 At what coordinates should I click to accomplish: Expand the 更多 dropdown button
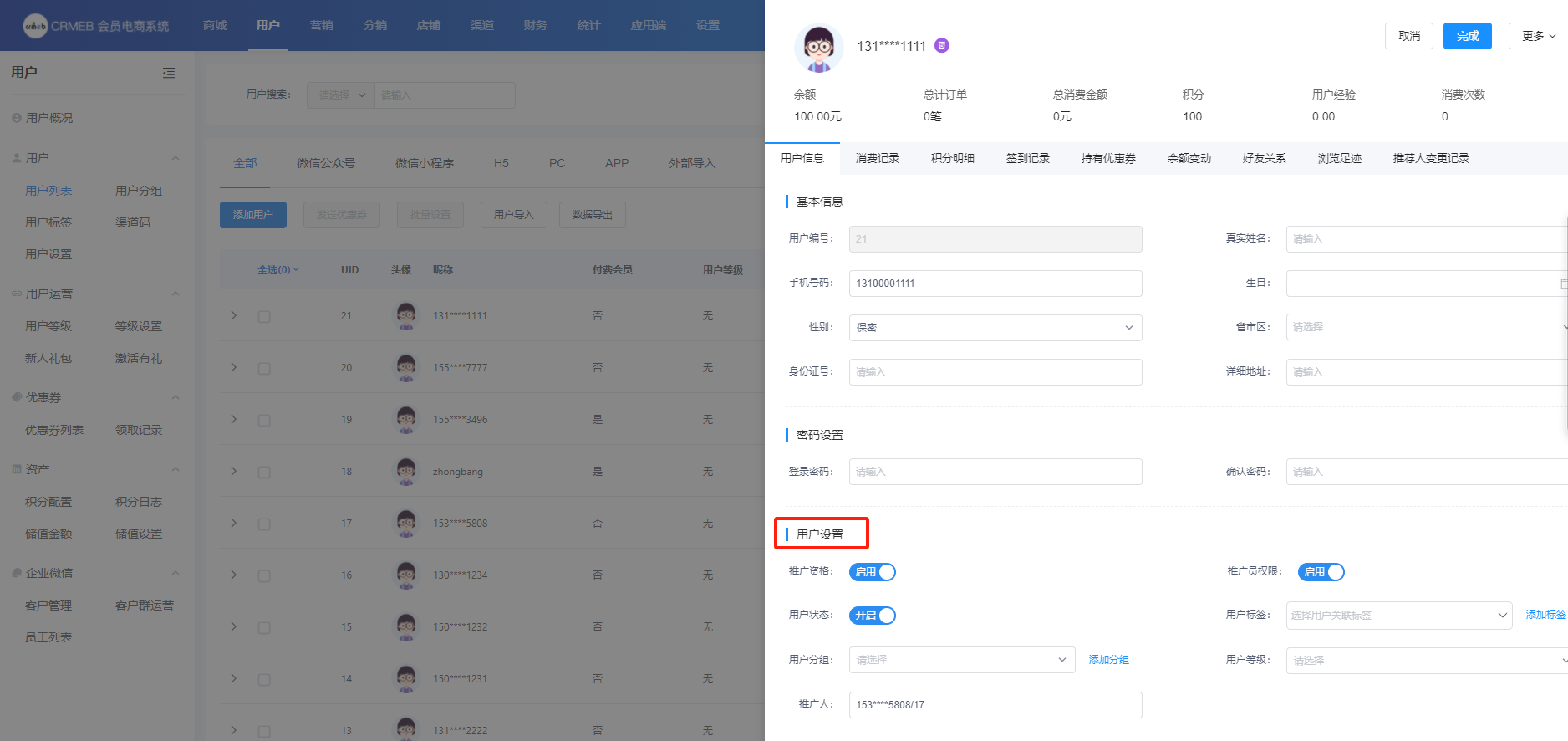[x=1538, y=36]
